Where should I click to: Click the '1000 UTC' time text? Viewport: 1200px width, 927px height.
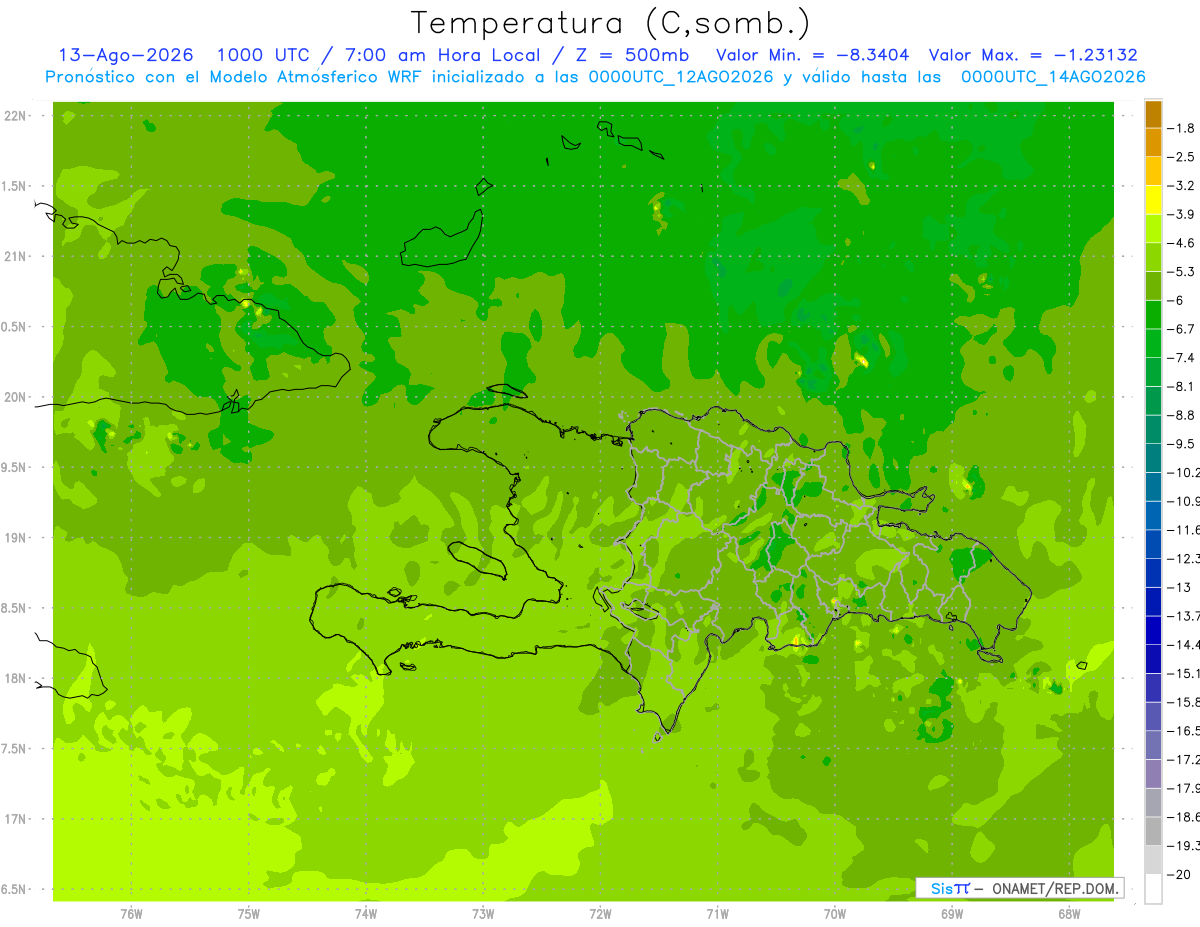(x=263, y=55)
